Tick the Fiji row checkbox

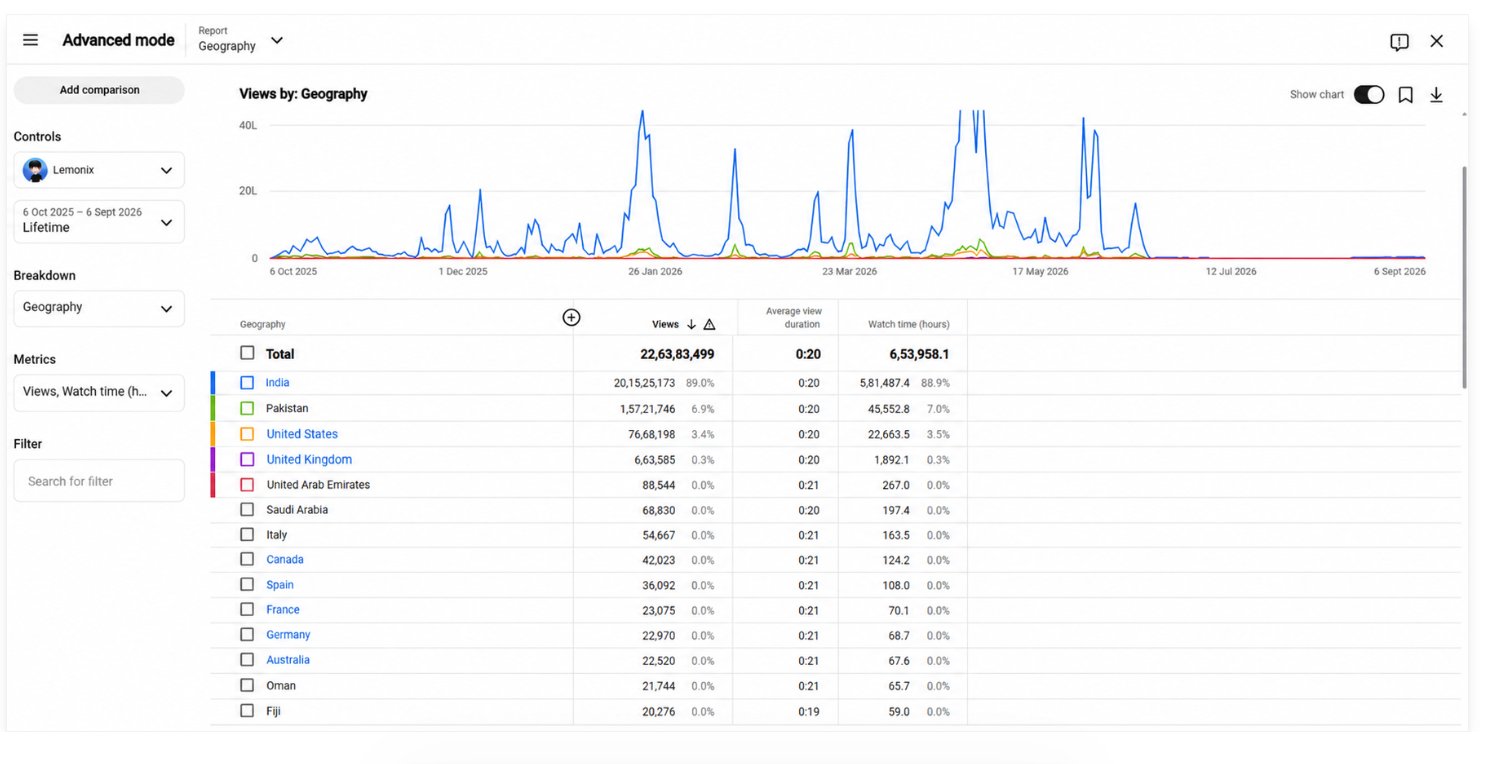coord(247,710)
